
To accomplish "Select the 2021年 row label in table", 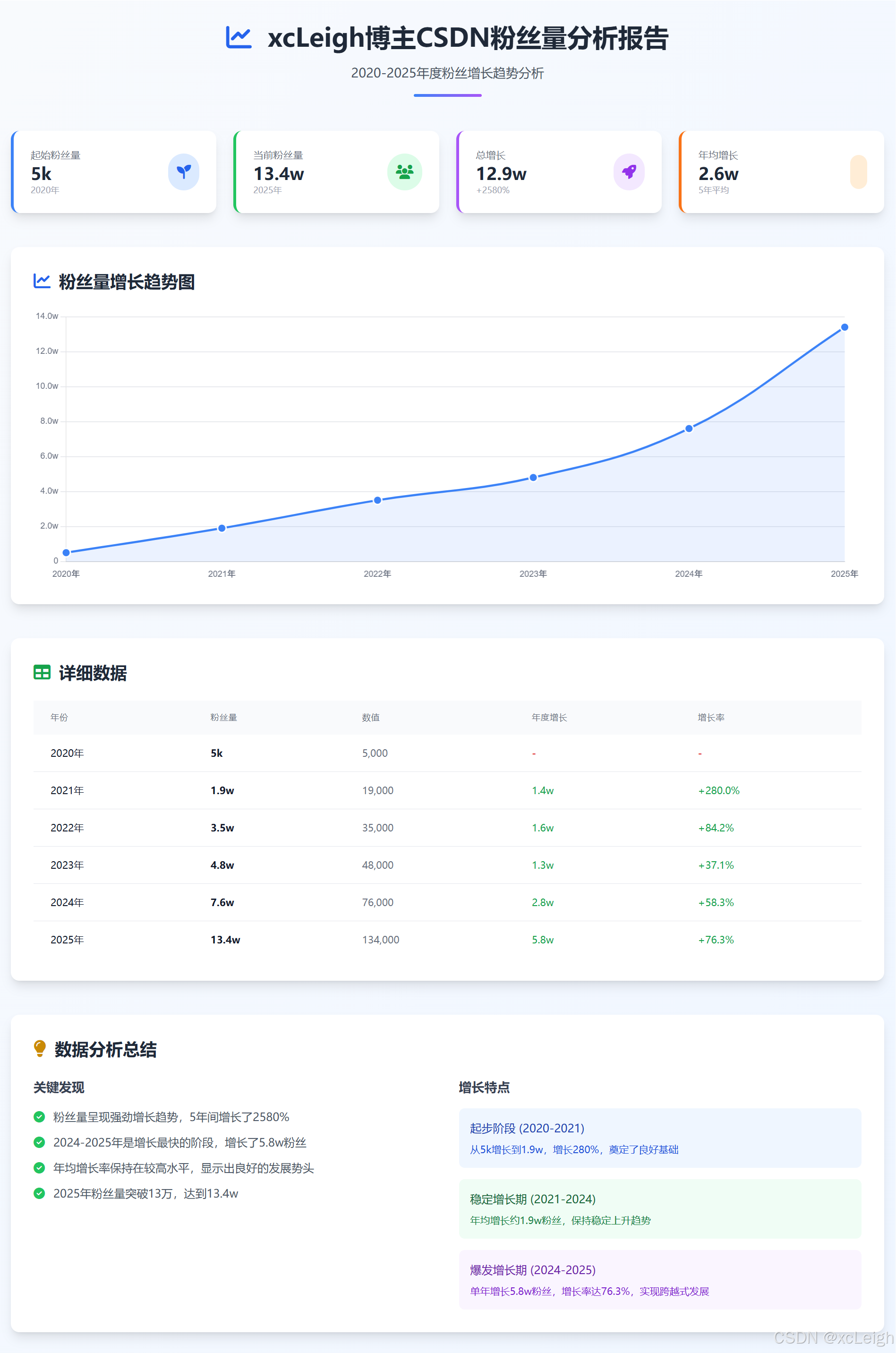I will (x=67, y=790).
